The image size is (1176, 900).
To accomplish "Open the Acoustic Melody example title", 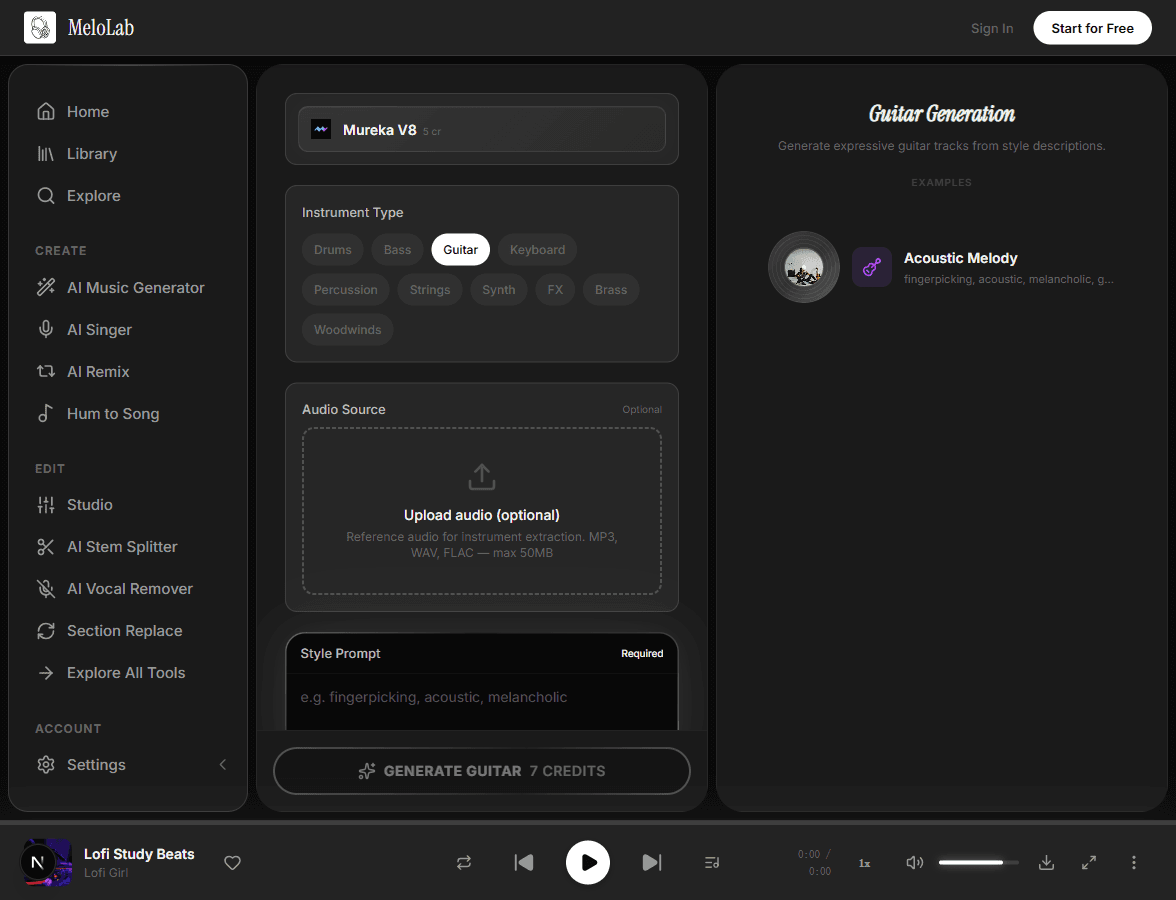I will 960,258.
